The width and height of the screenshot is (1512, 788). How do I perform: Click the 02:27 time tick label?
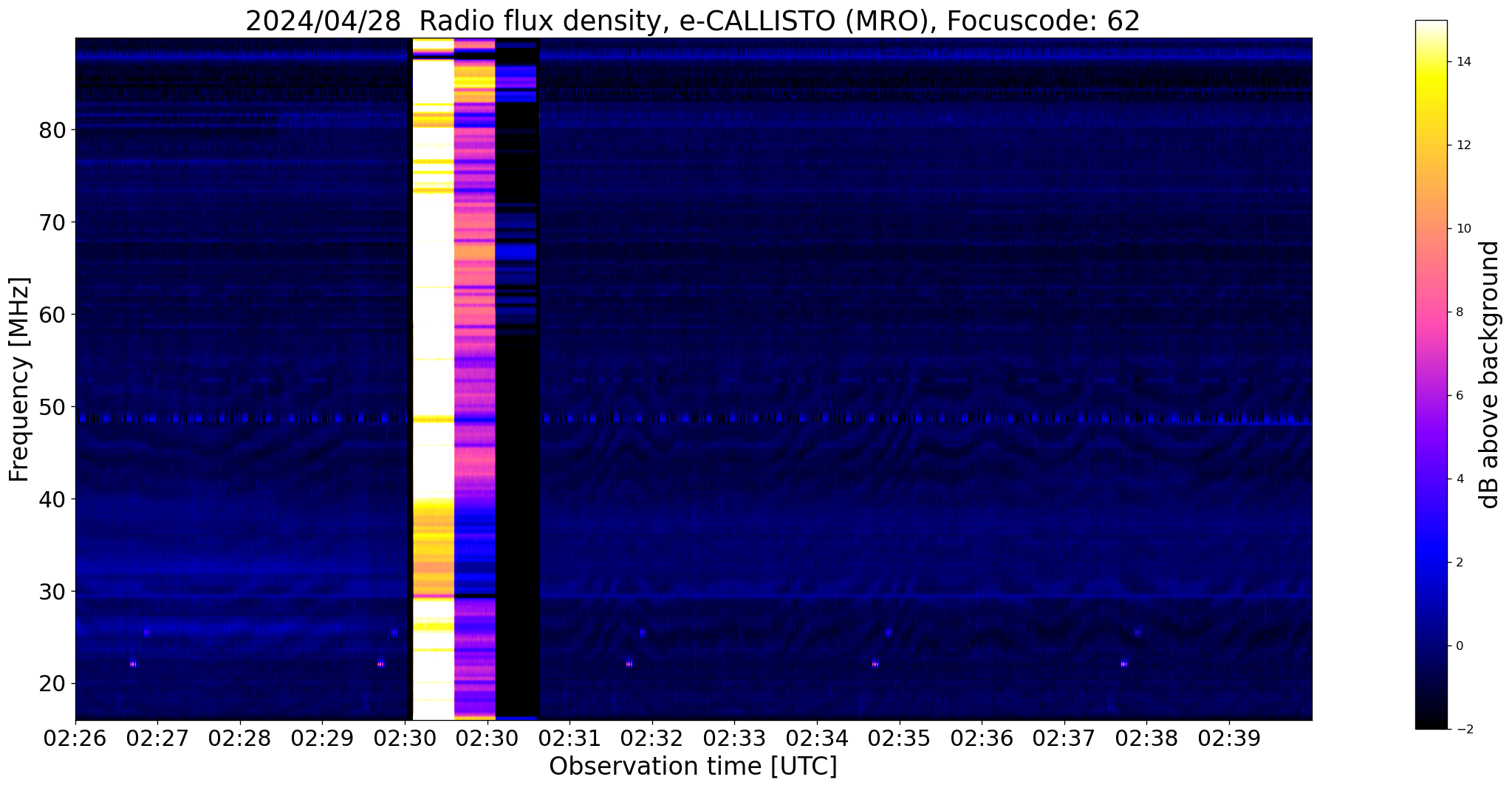coord(157,738)
